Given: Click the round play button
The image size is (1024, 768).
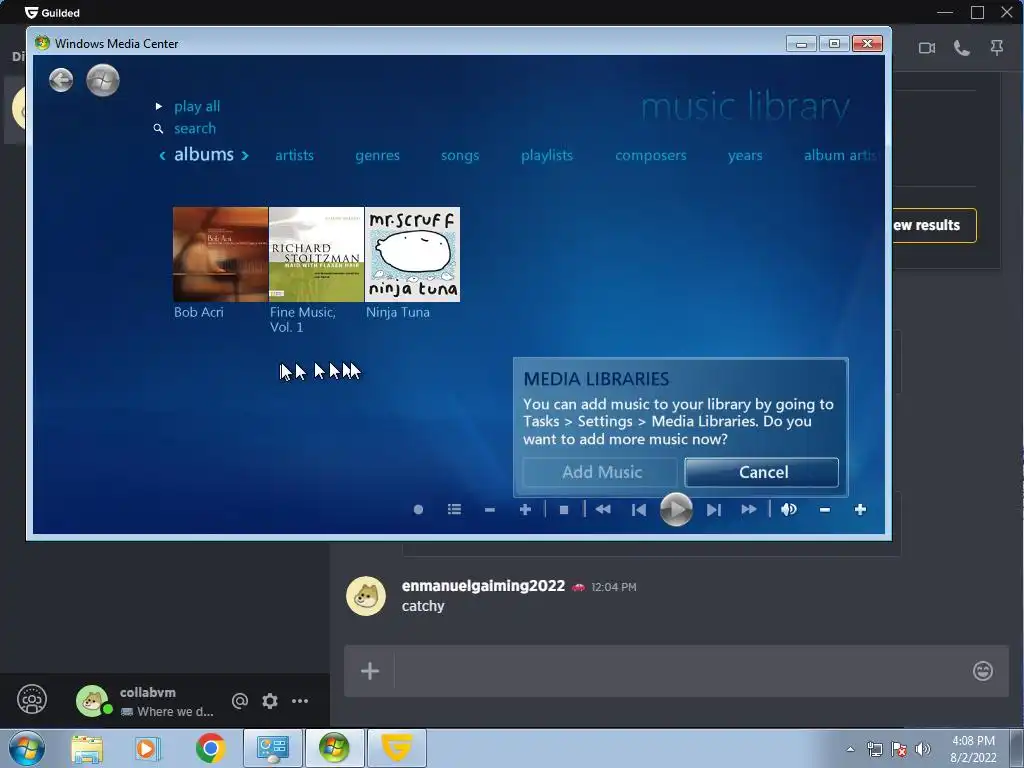Looking at the screenshot, I should pos(676,509).
